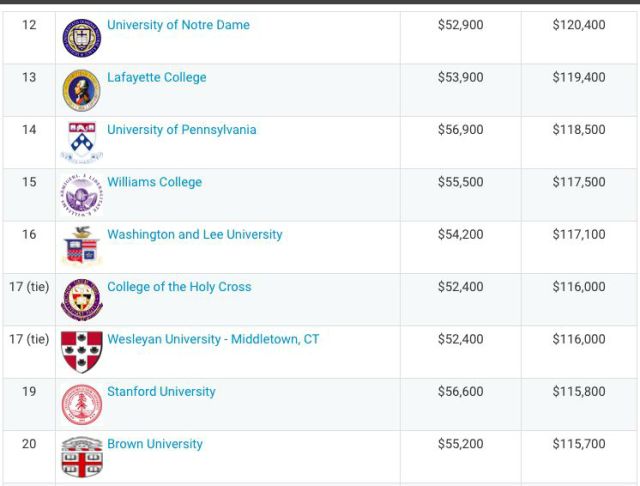Open the Washington and Lee University link

point(195,234)
